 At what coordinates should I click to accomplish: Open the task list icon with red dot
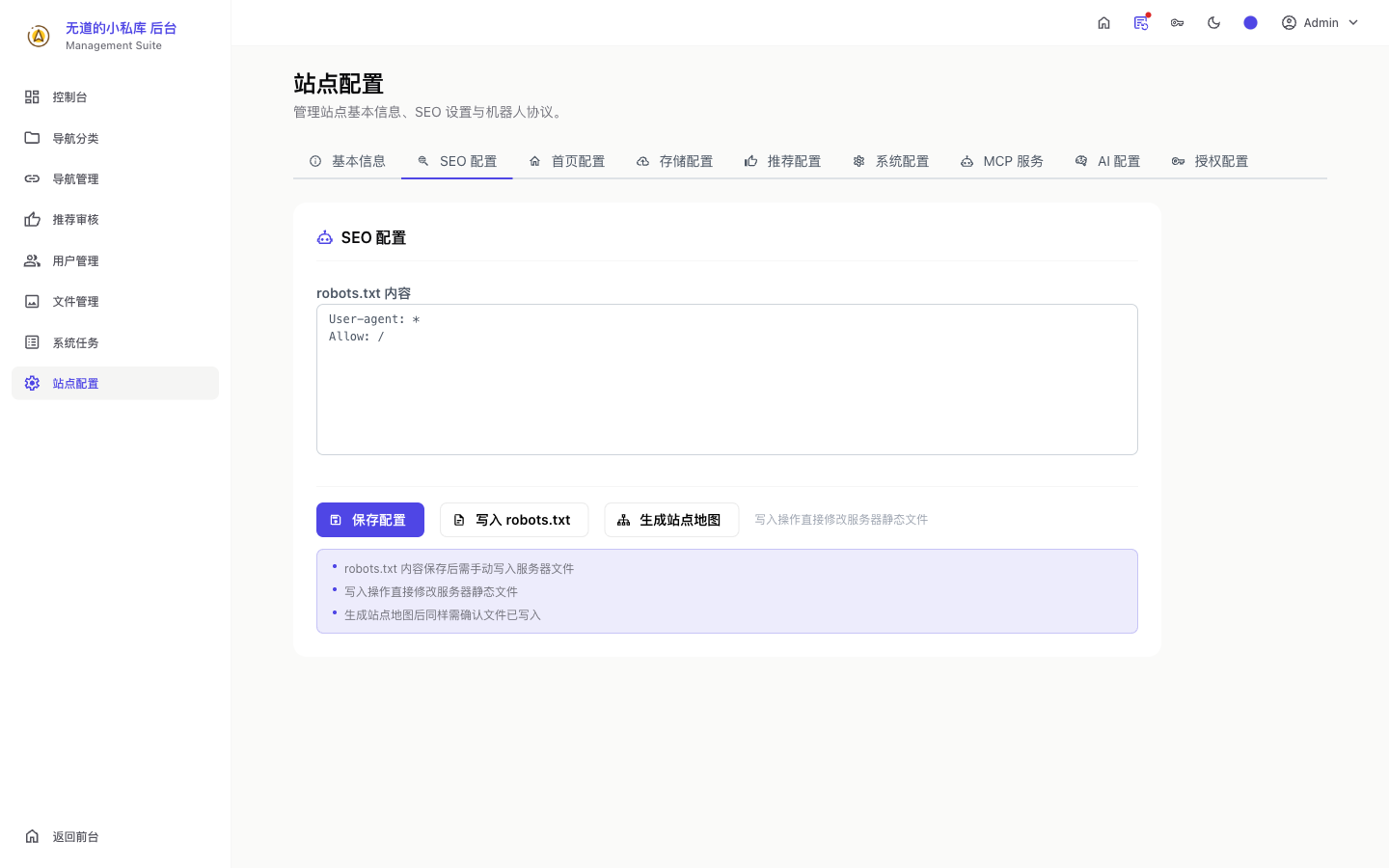point(1141,23)
